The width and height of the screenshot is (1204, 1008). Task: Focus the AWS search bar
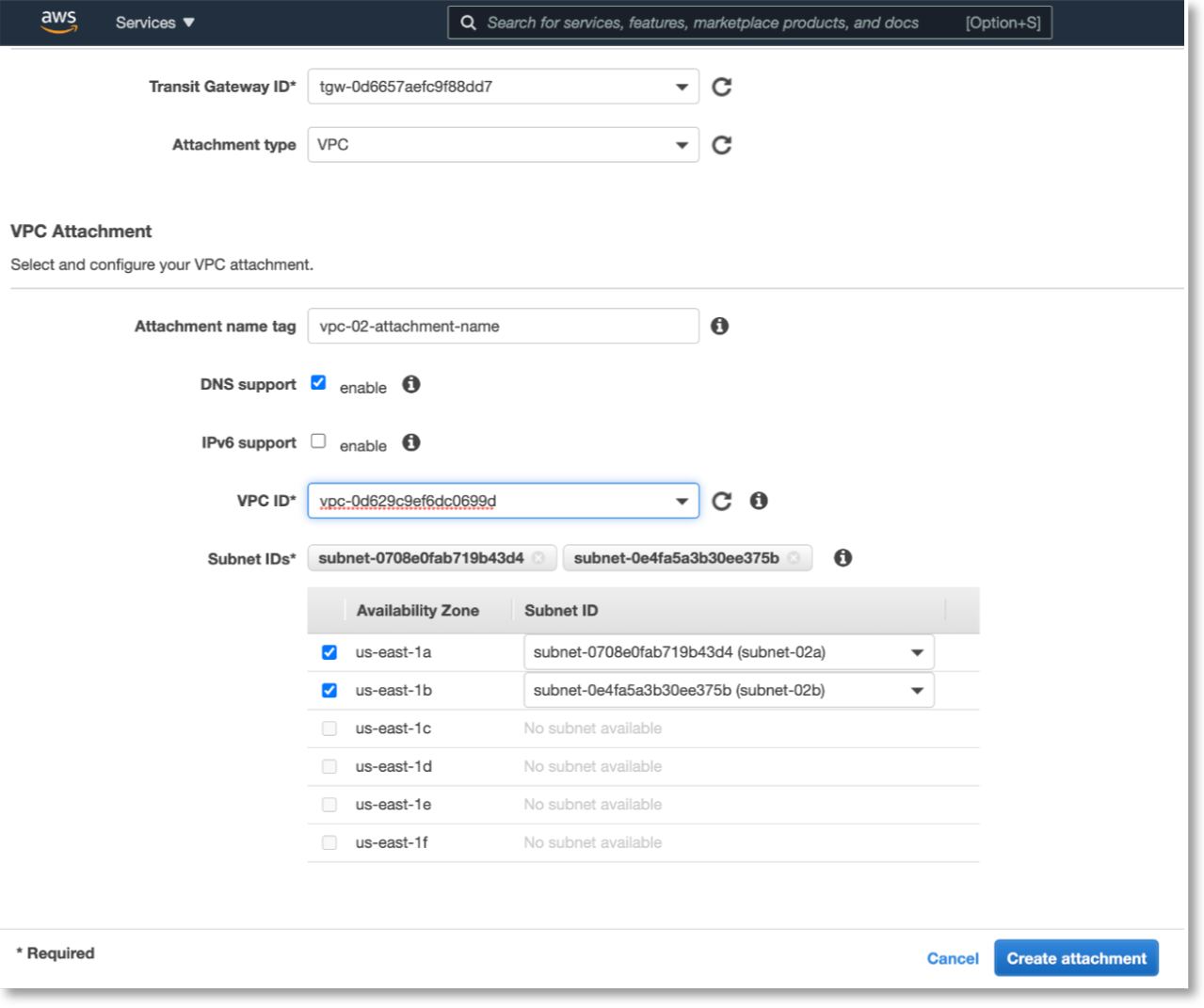click(x=749, y=23)
